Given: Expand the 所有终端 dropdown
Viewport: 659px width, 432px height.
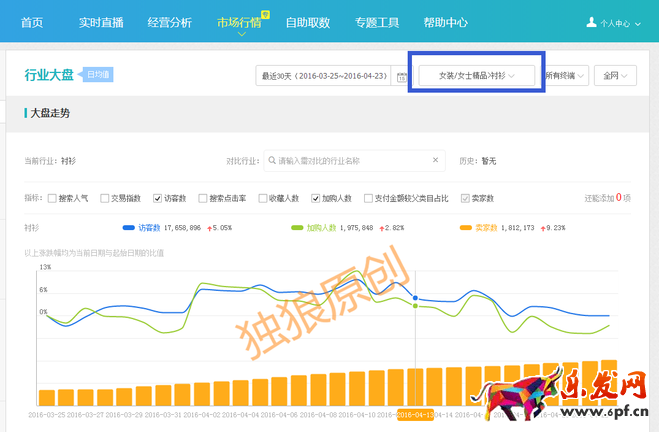Looking at the screenshot, I should (566, 76).
